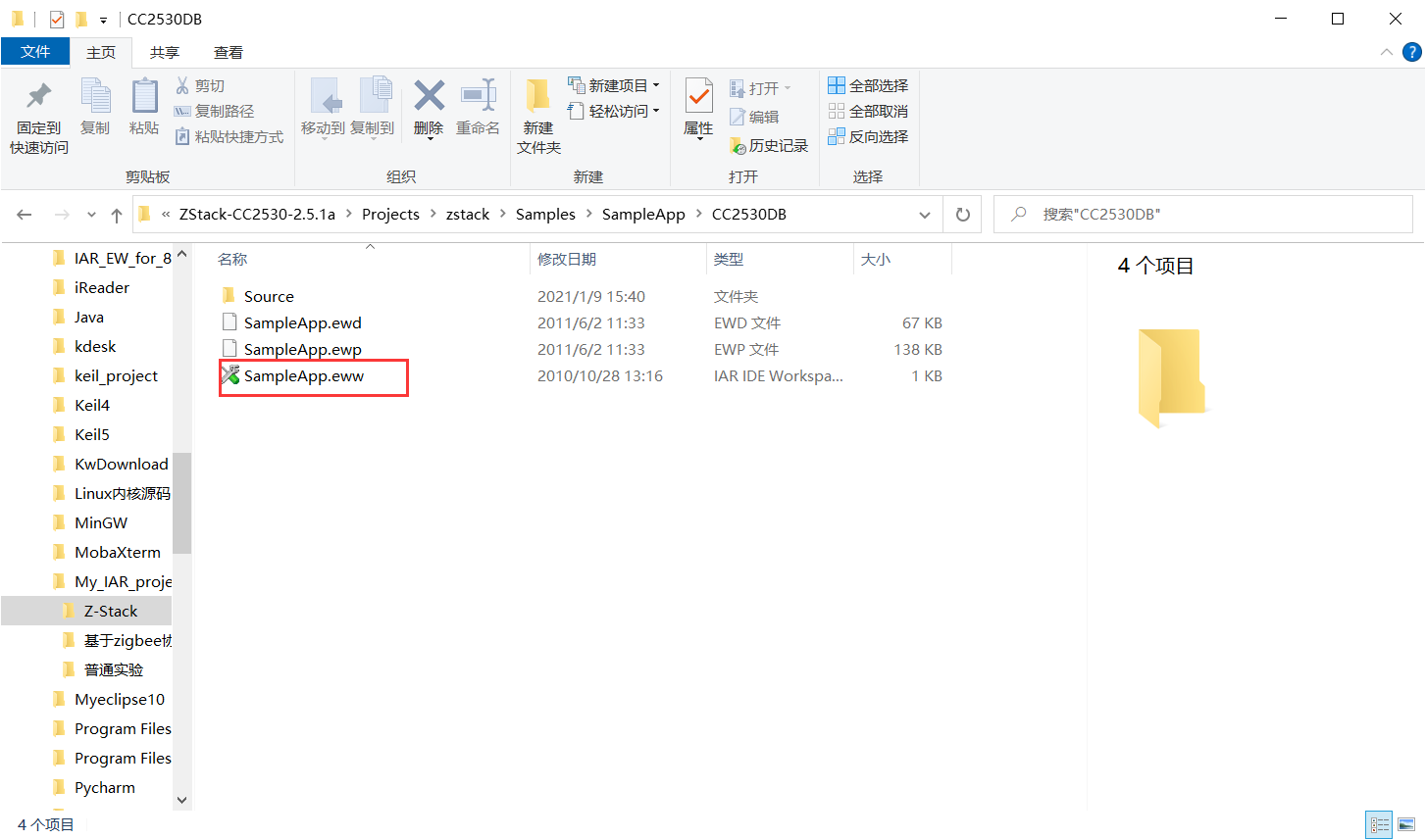The image size is (1426, 840).
Task: Expand address bar history dropdown
Action: 925,215
